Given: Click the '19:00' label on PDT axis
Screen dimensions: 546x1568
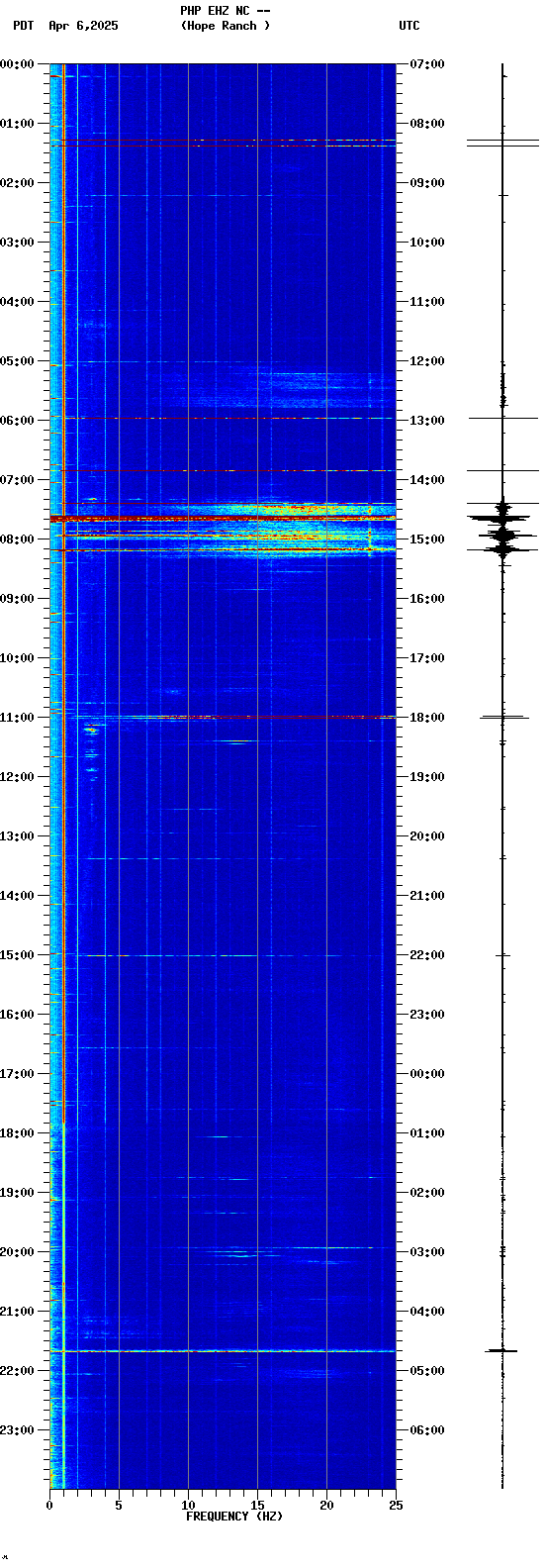Looking at the screenshot, I should click(17, 1193).
